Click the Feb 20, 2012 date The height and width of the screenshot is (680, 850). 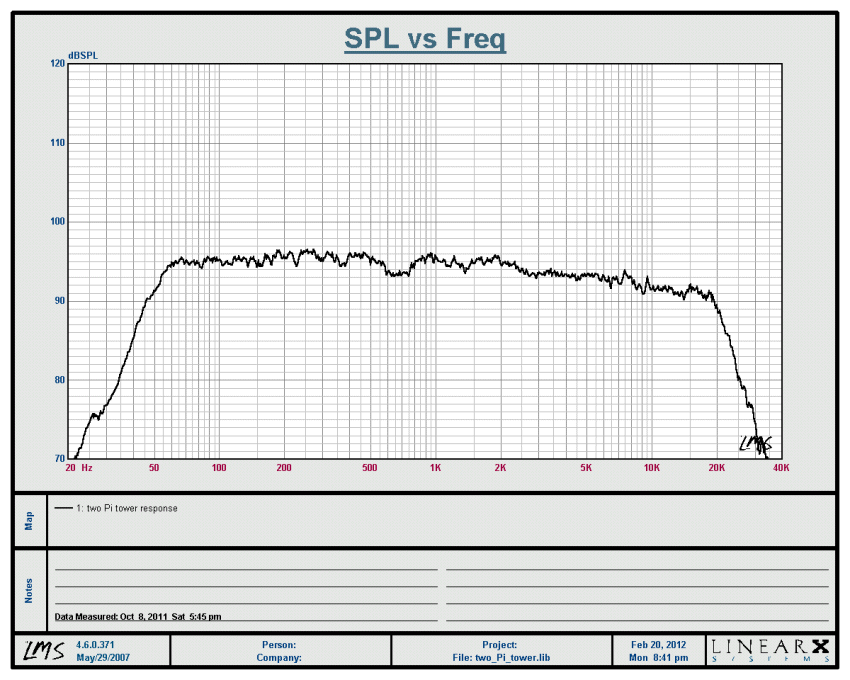coord(659,645)
